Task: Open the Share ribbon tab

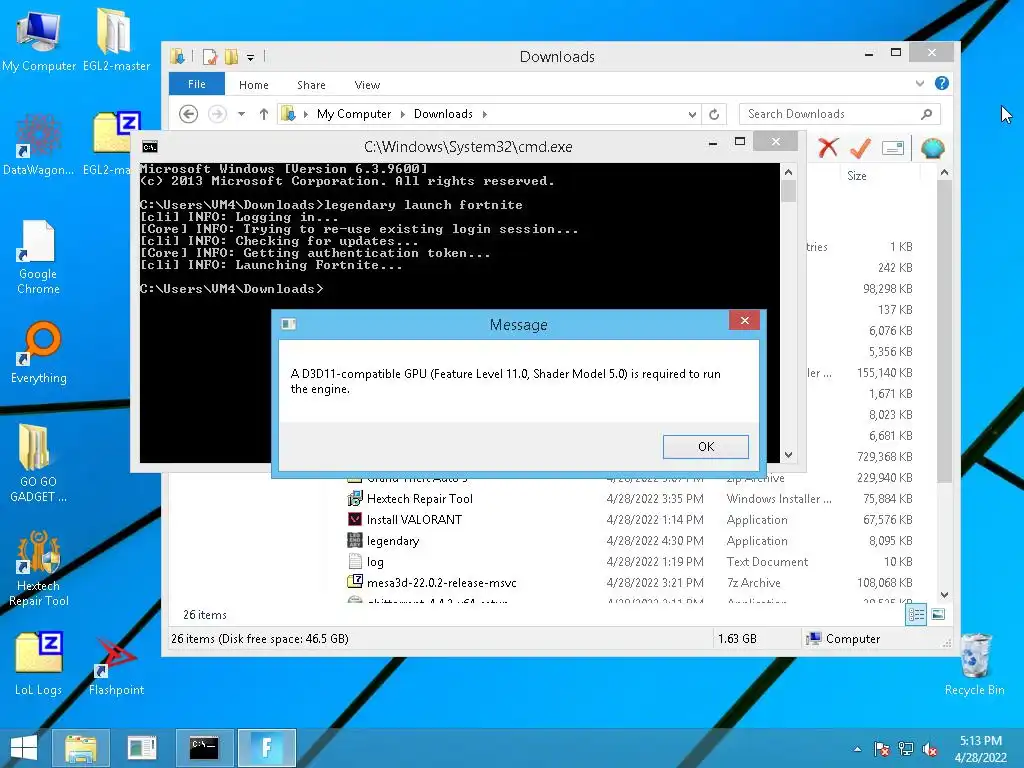Action: coord(311,85)
